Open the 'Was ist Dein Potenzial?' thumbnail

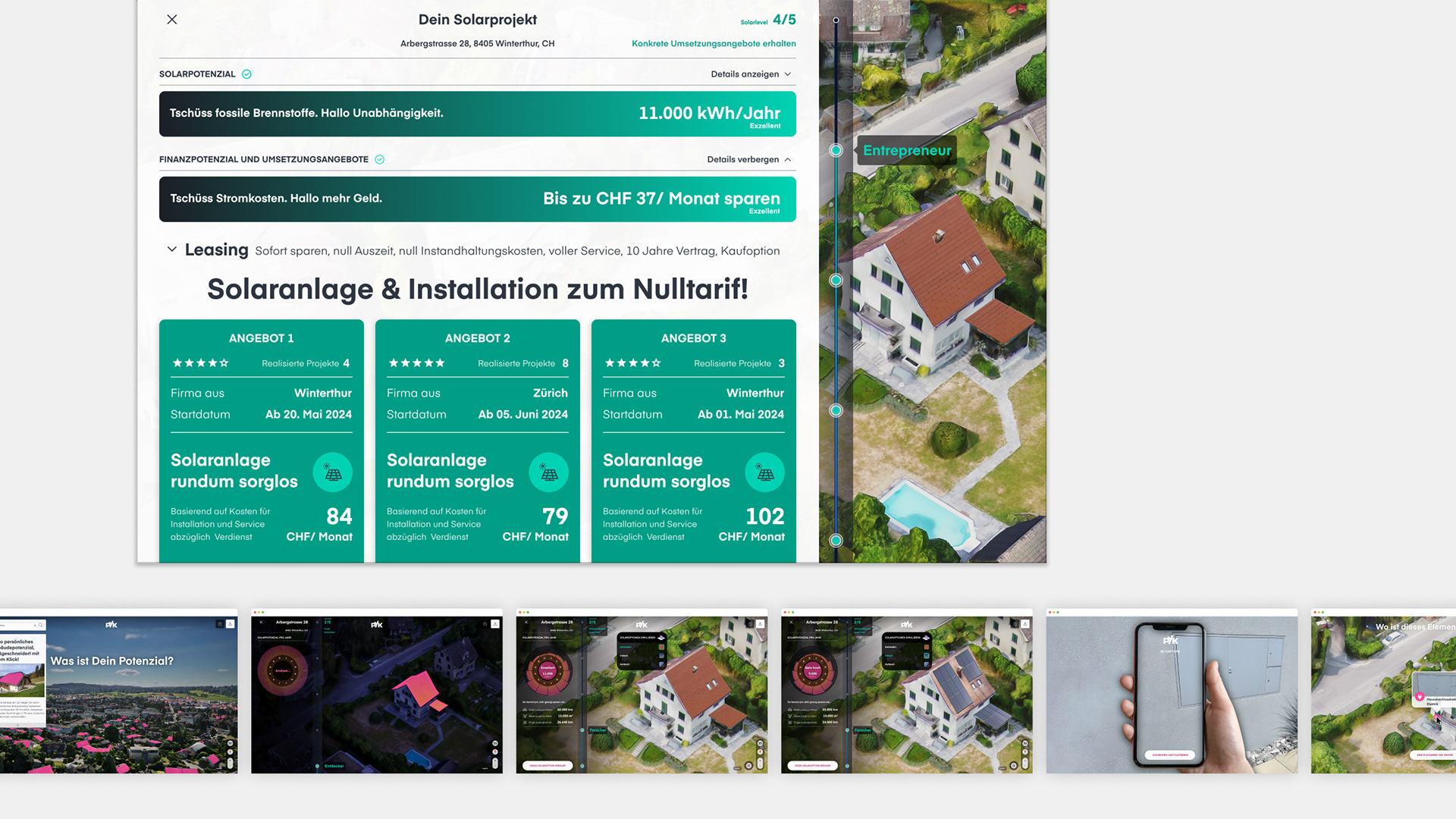click(x=118, y=691)
